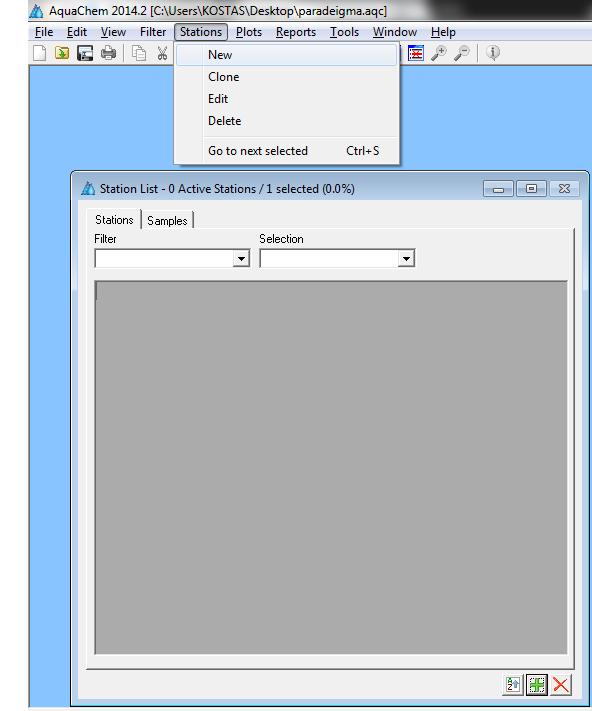This screenshot has height=711, width=592.
Task: Close the Station List window
Action: pos(564,188)
